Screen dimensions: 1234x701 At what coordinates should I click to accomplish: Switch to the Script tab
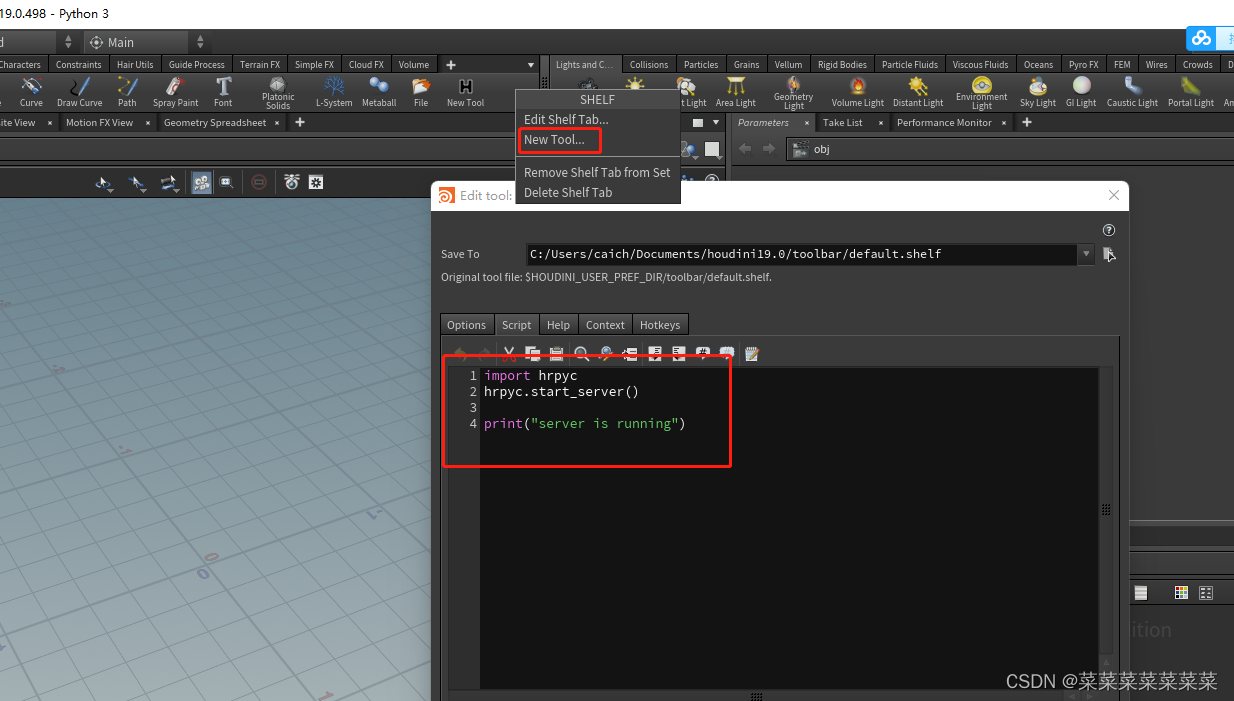(517, 325)
